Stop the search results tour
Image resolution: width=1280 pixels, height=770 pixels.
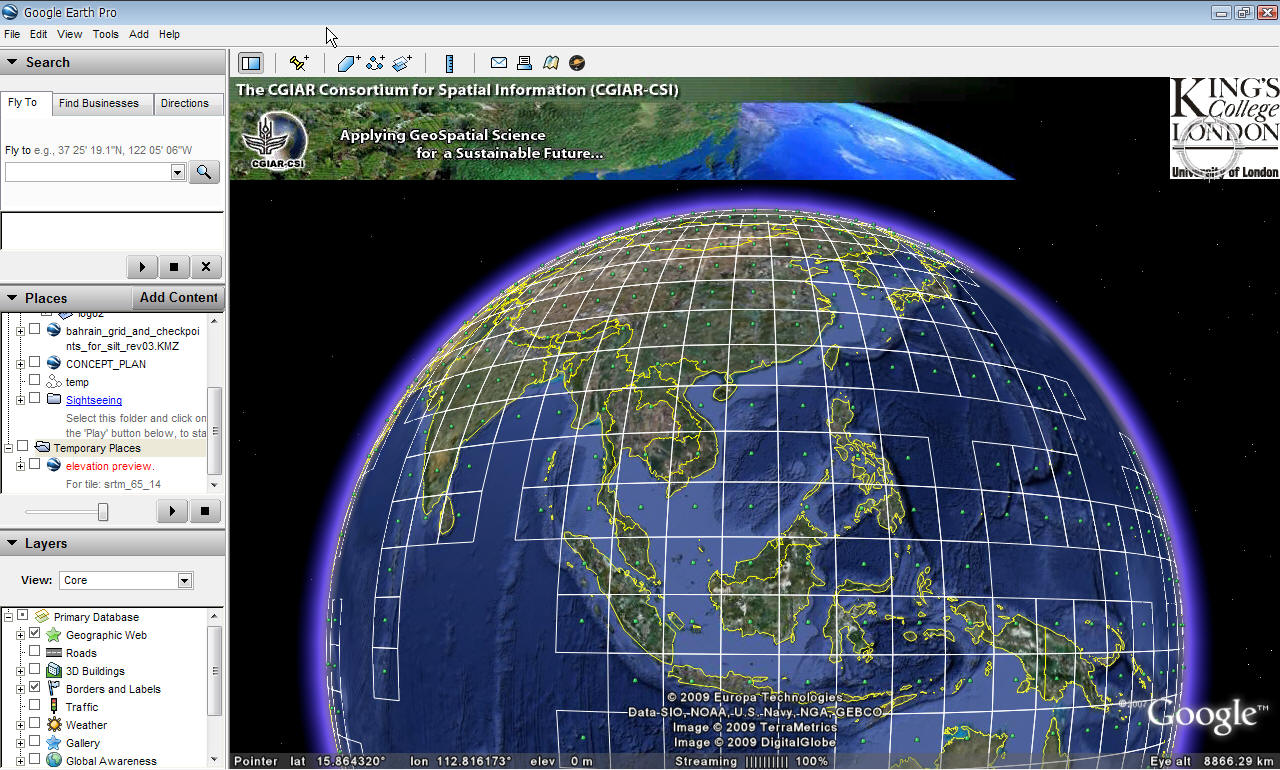click(174, 267)
